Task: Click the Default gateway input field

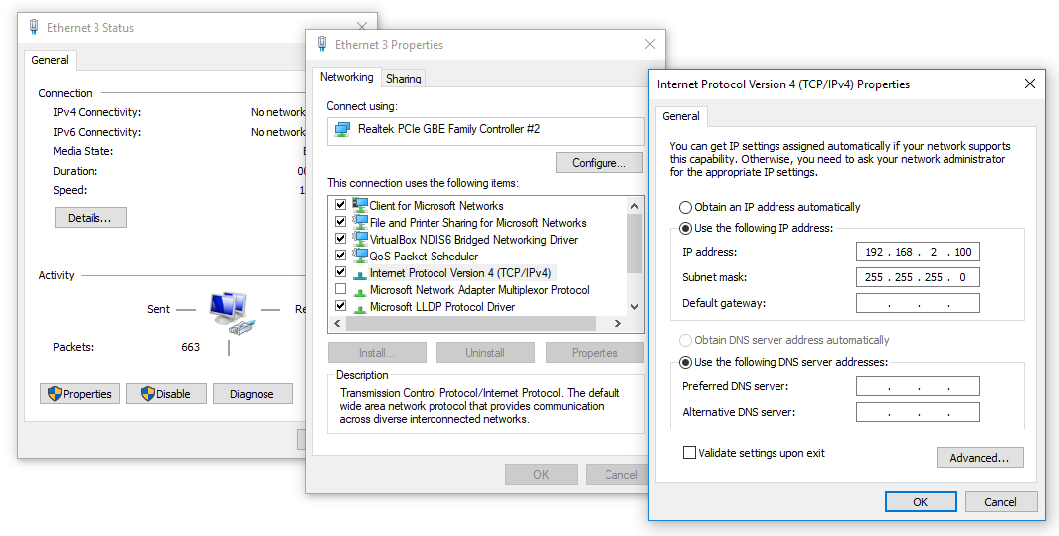Action: (x=917, y=303)
